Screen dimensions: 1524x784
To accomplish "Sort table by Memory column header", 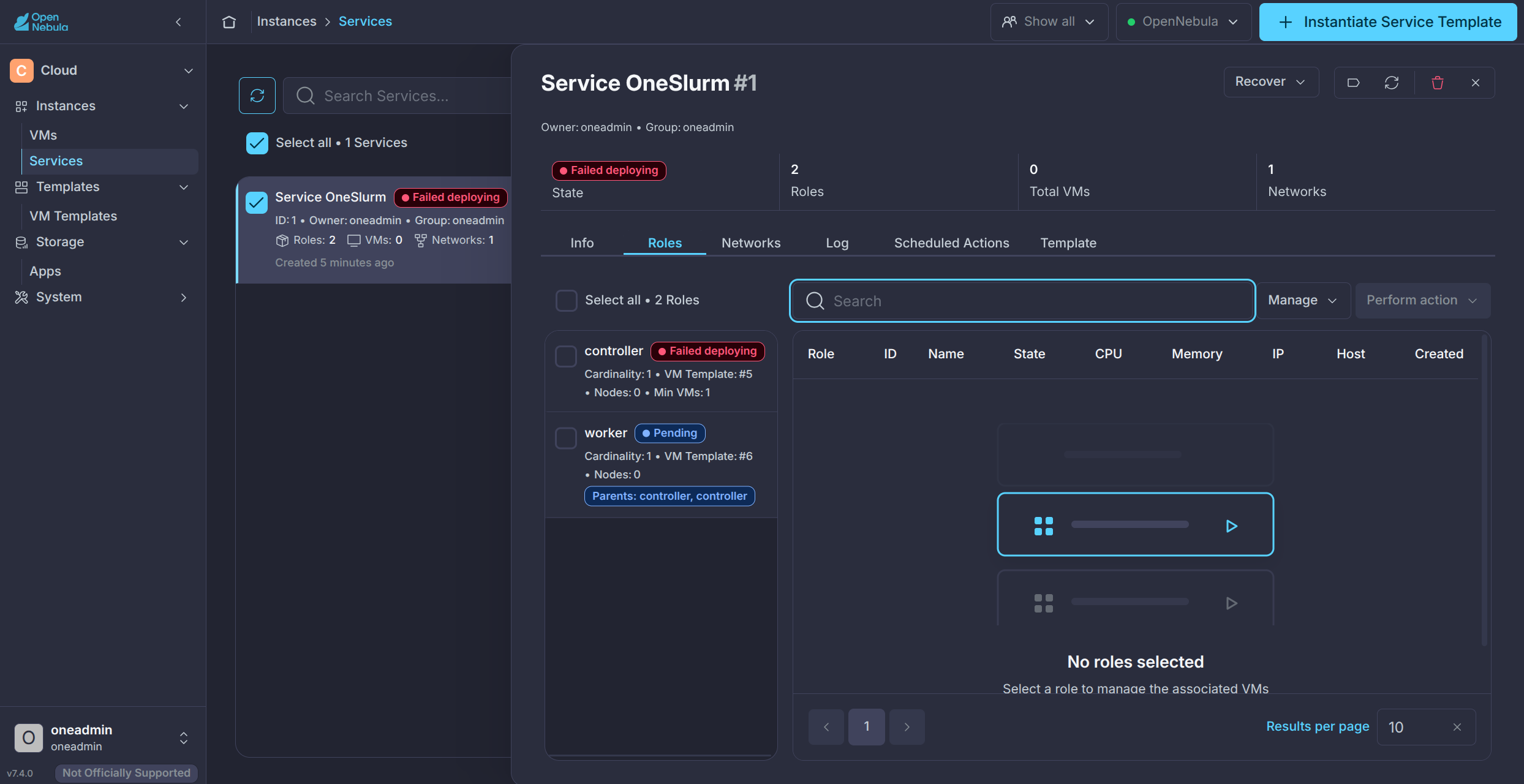I will point(1197,354).
